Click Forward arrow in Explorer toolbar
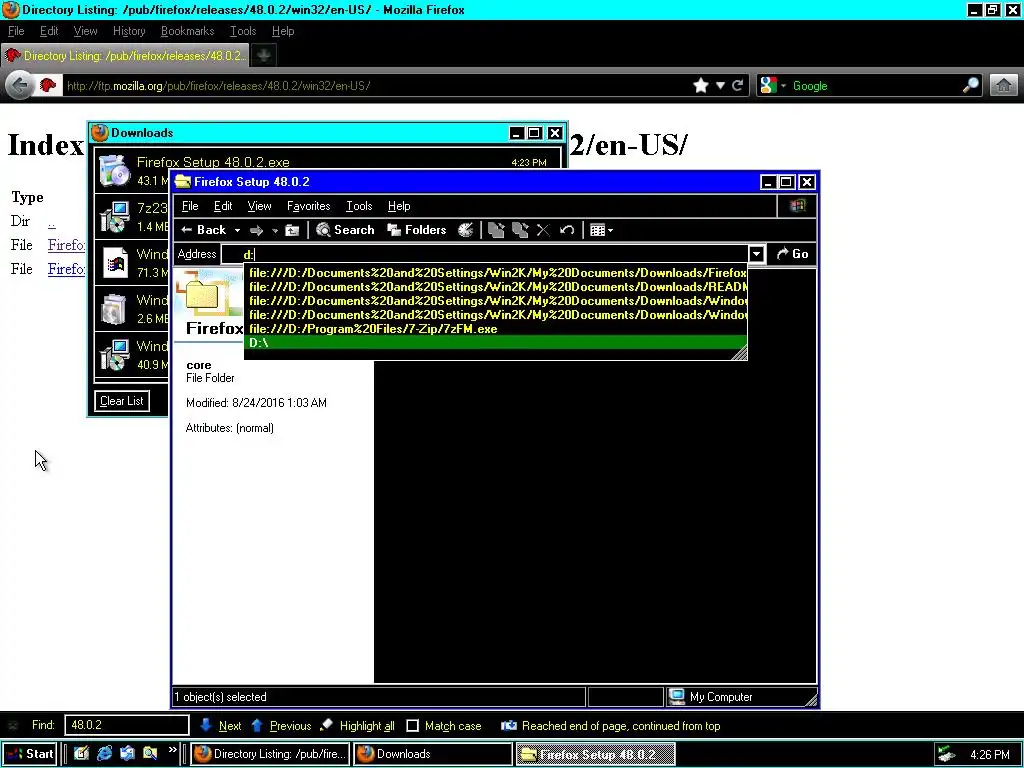1024x768 pixels. 257,230
